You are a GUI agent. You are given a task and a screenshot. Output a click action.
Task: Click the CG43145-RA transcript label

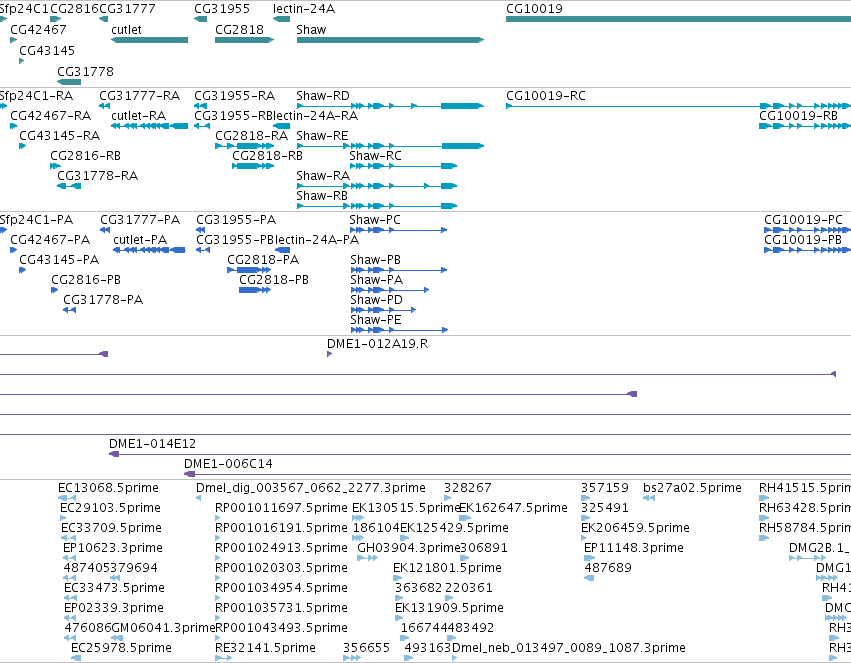(60, 136)
